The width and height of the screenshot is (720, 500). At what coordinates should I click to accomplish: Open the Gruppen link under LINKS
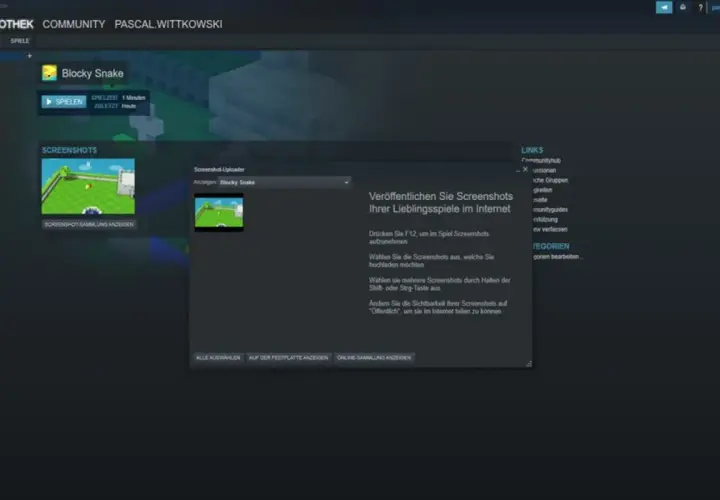coord(550,180)
